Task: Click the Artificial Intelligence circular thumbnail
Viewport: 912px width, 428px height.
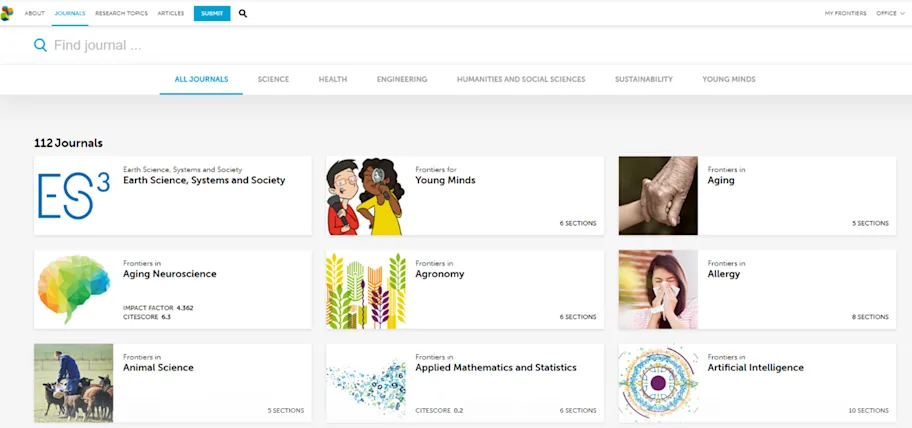Action: pos(658,383)
